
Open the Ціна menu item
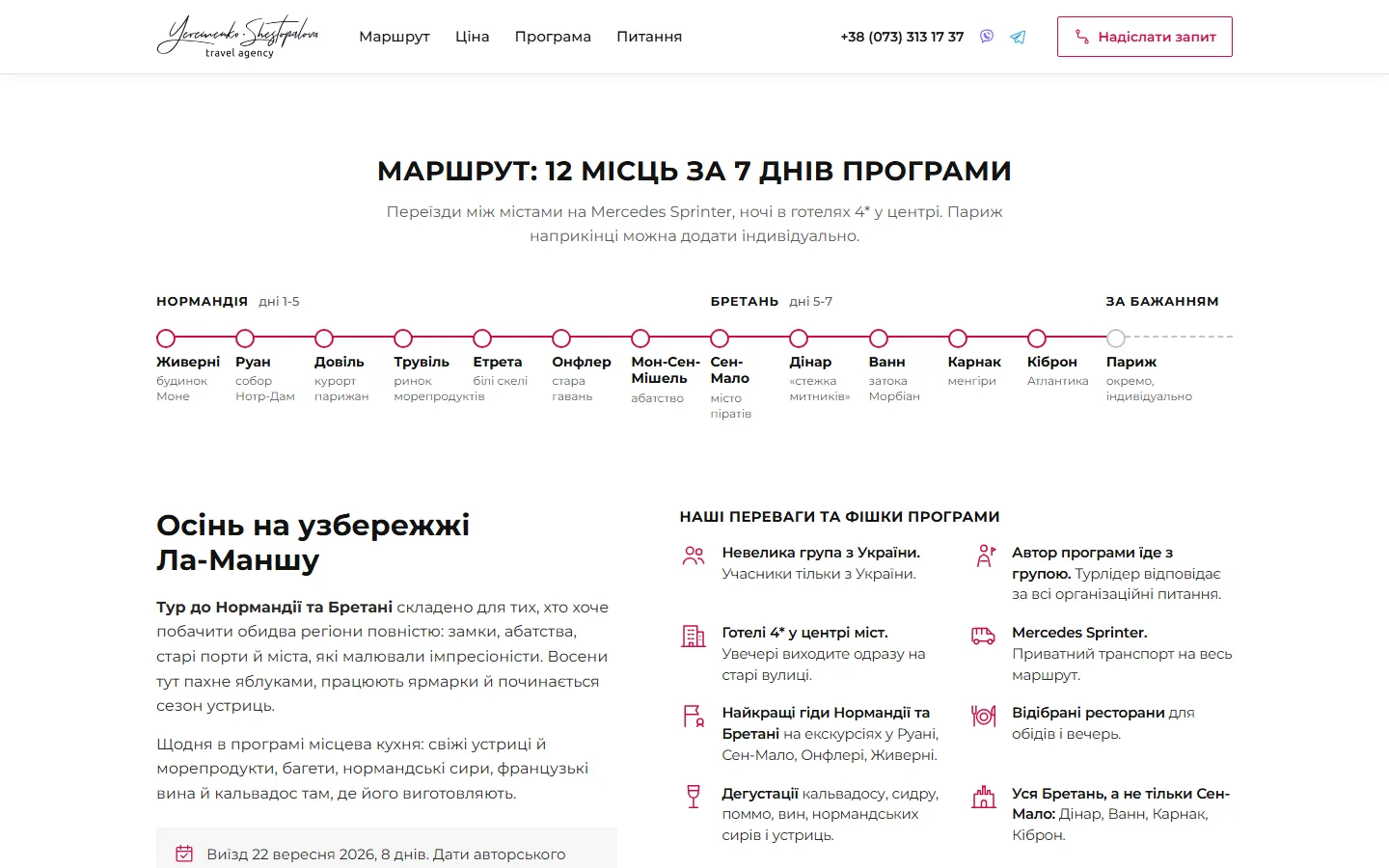(473, 37)
